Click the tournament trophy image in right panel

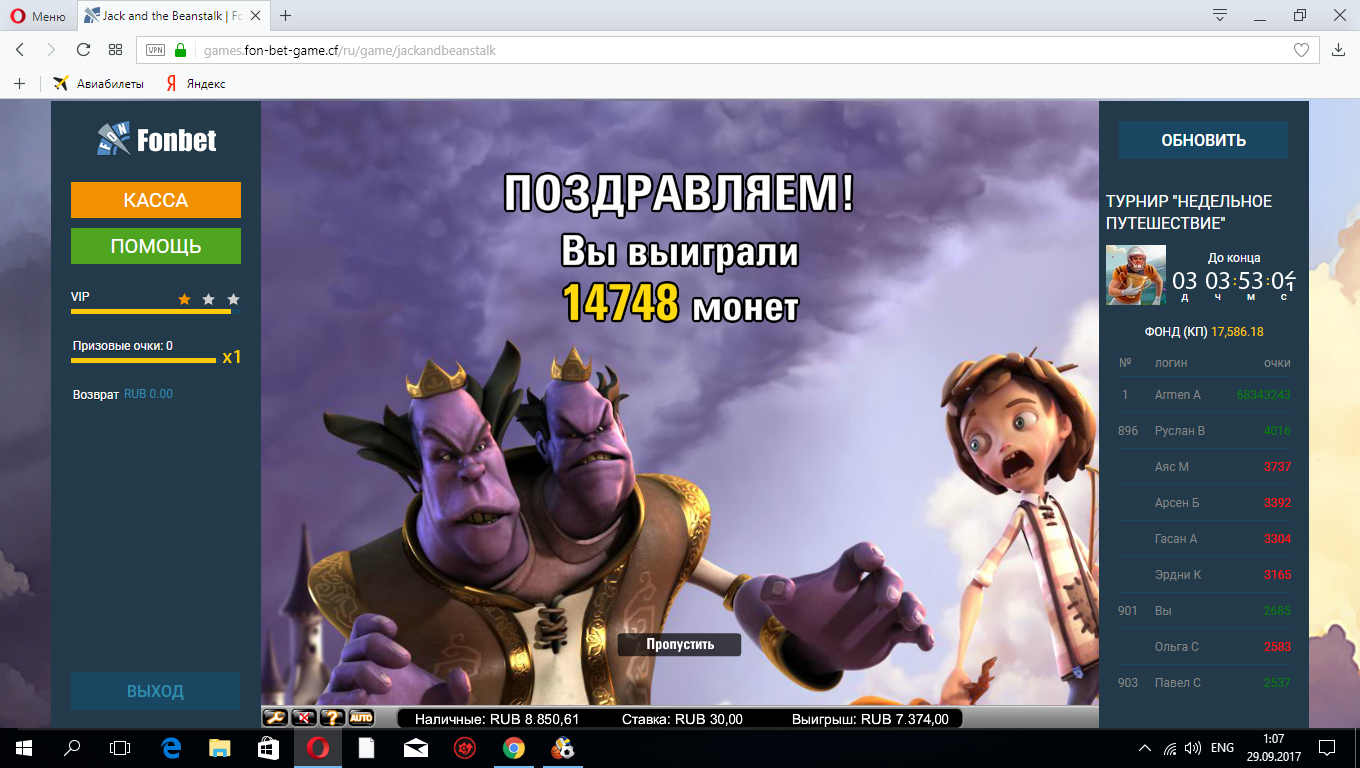[x=1135, y=274]
